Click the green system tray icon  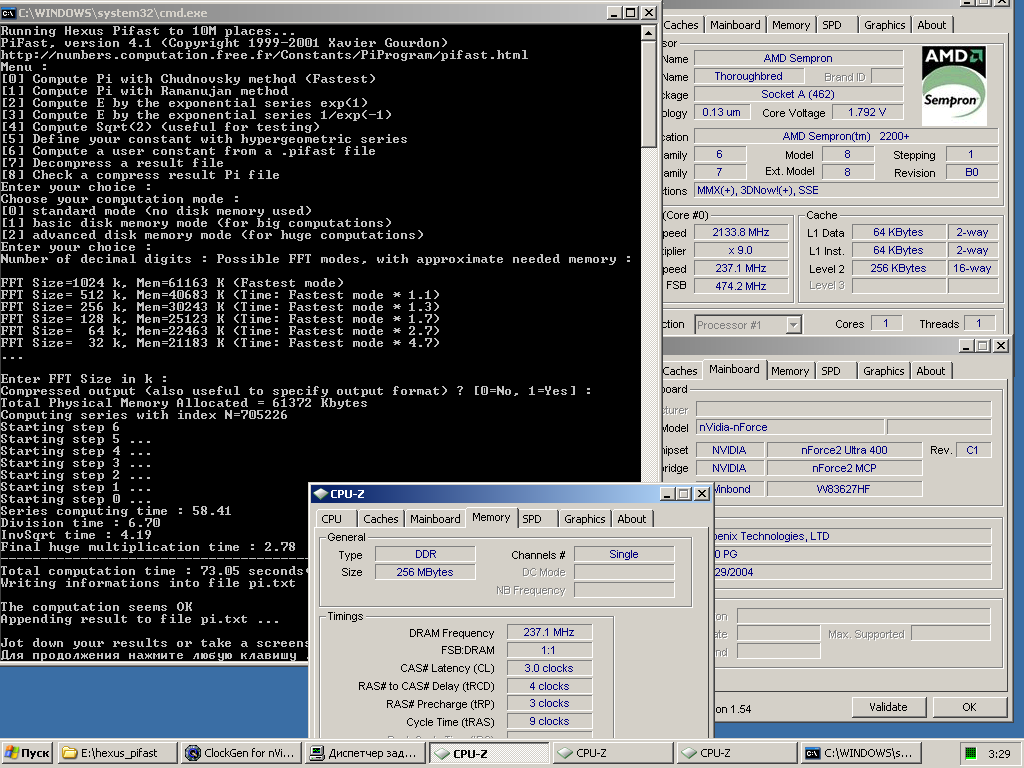pos(970,753)
